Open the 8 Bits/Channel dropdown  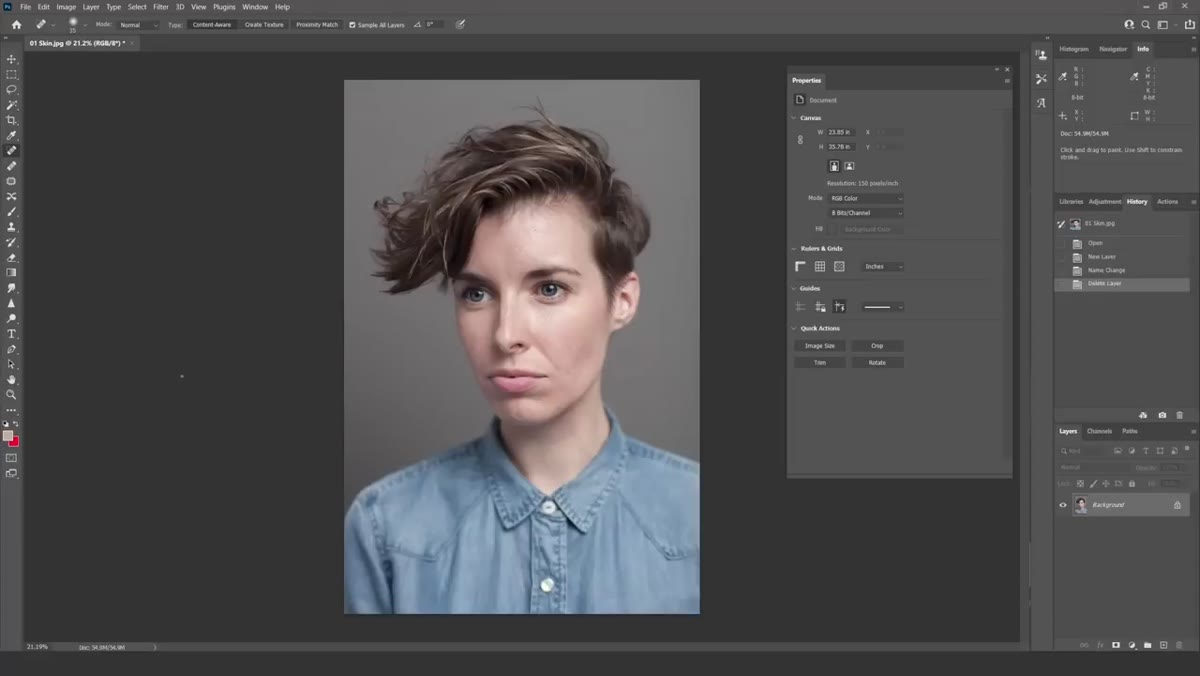pyautogui.click(x=865, y=213)
